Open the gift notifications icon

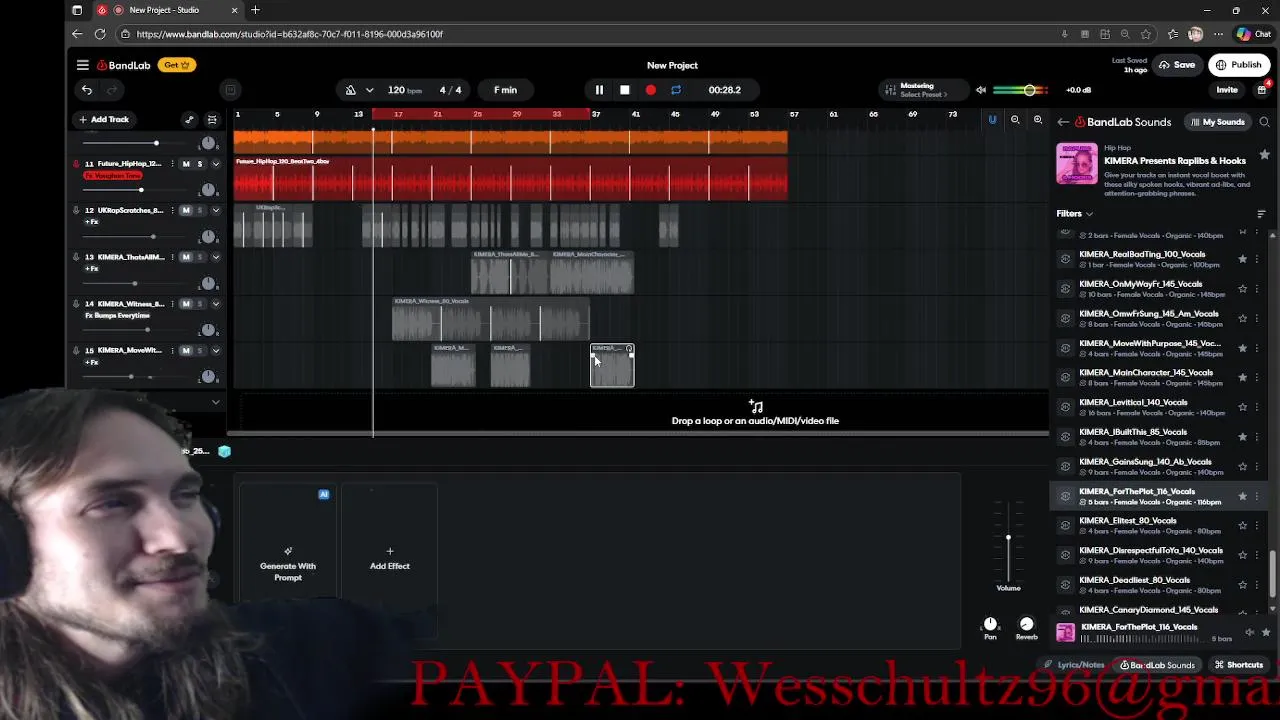tap(1262, 90)
